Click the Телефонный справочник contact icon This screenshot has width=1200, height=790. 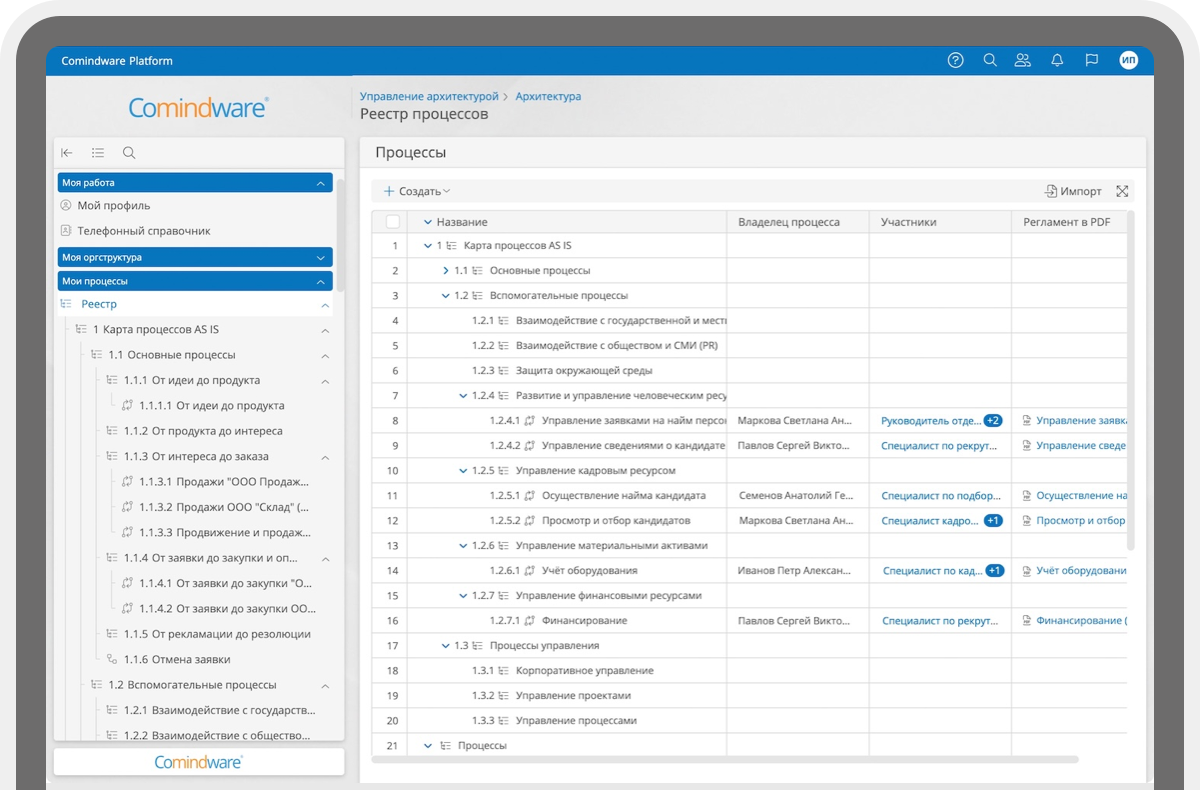[66, 230]
